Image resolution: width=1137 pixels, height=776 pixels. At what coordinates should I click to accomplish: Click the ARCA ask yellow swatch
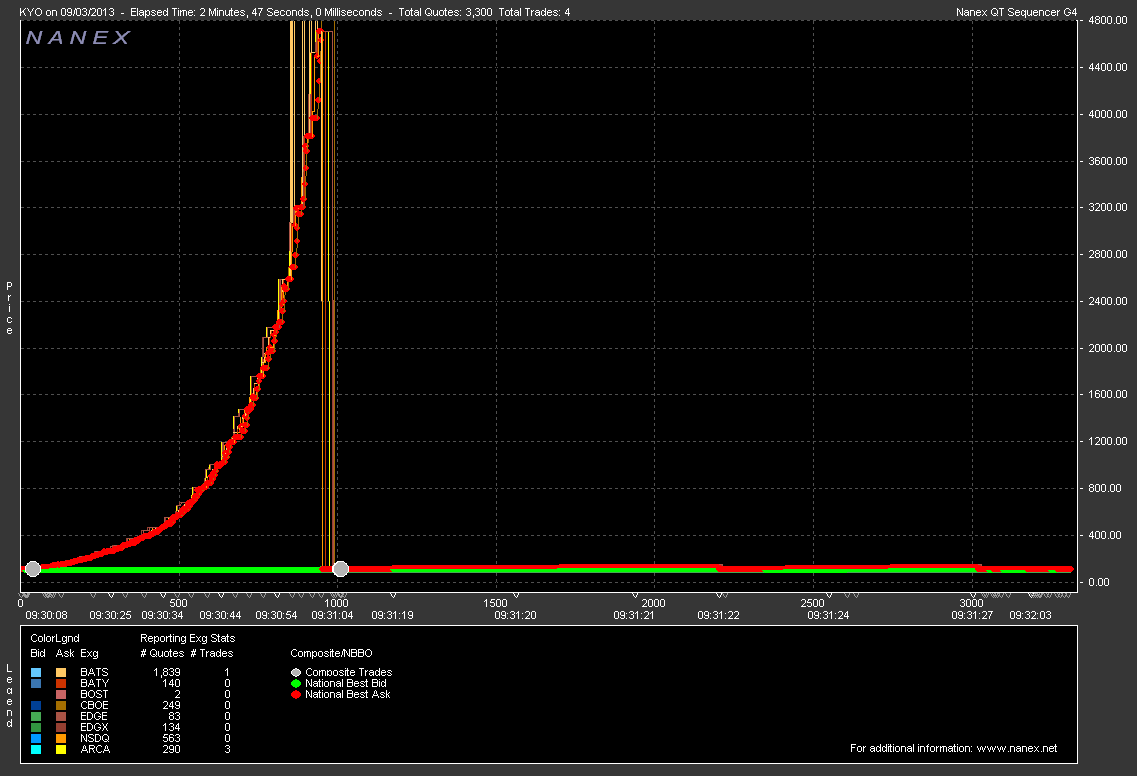click(x=62, y=749)
